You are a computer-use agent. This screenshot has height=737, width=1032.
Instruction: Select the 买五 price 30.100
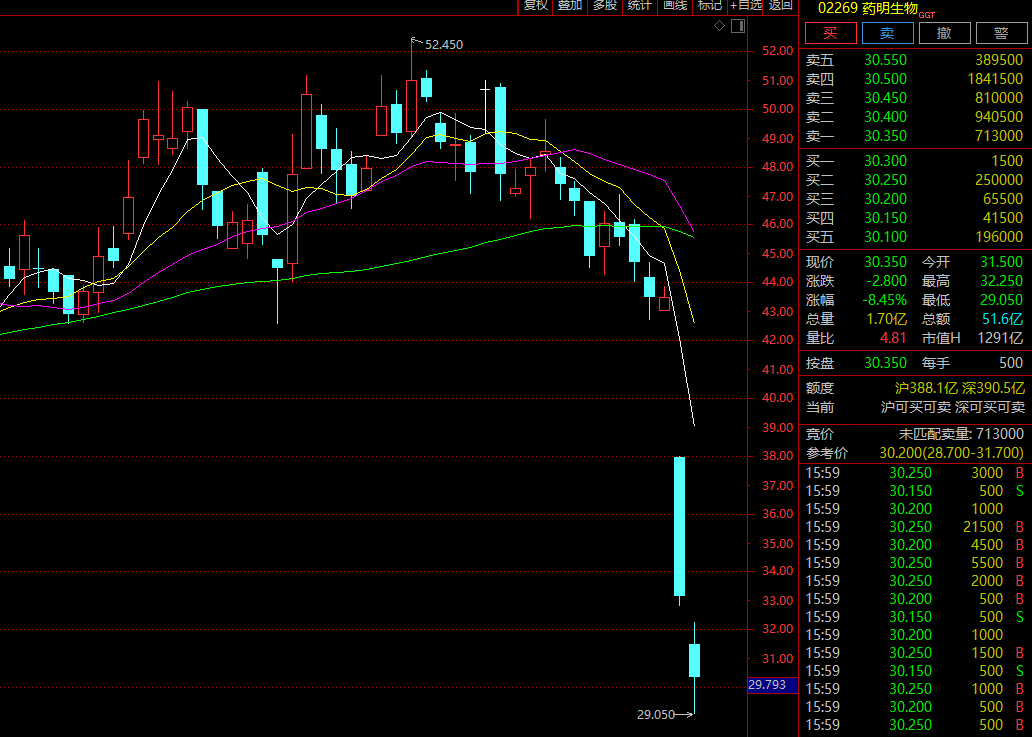click(885, 238)
